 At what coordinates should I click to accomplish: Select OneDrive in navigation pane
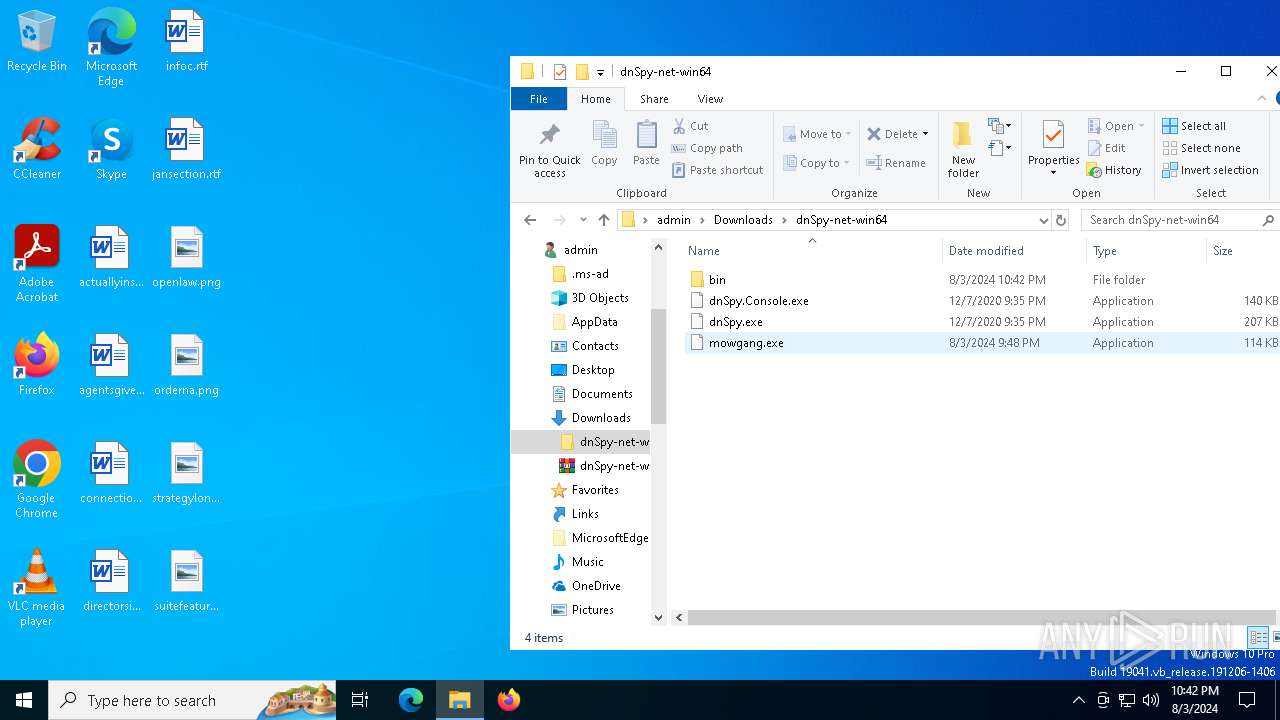click(596, 586)
